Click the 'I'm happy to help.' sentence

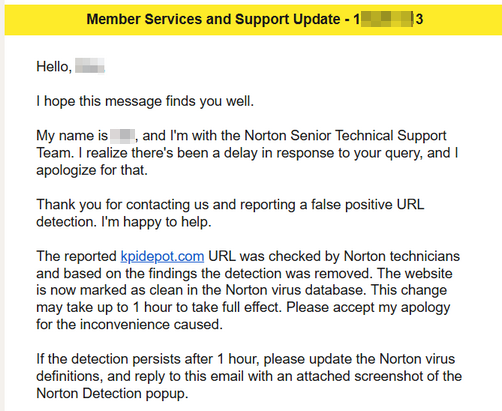point(156,222)
